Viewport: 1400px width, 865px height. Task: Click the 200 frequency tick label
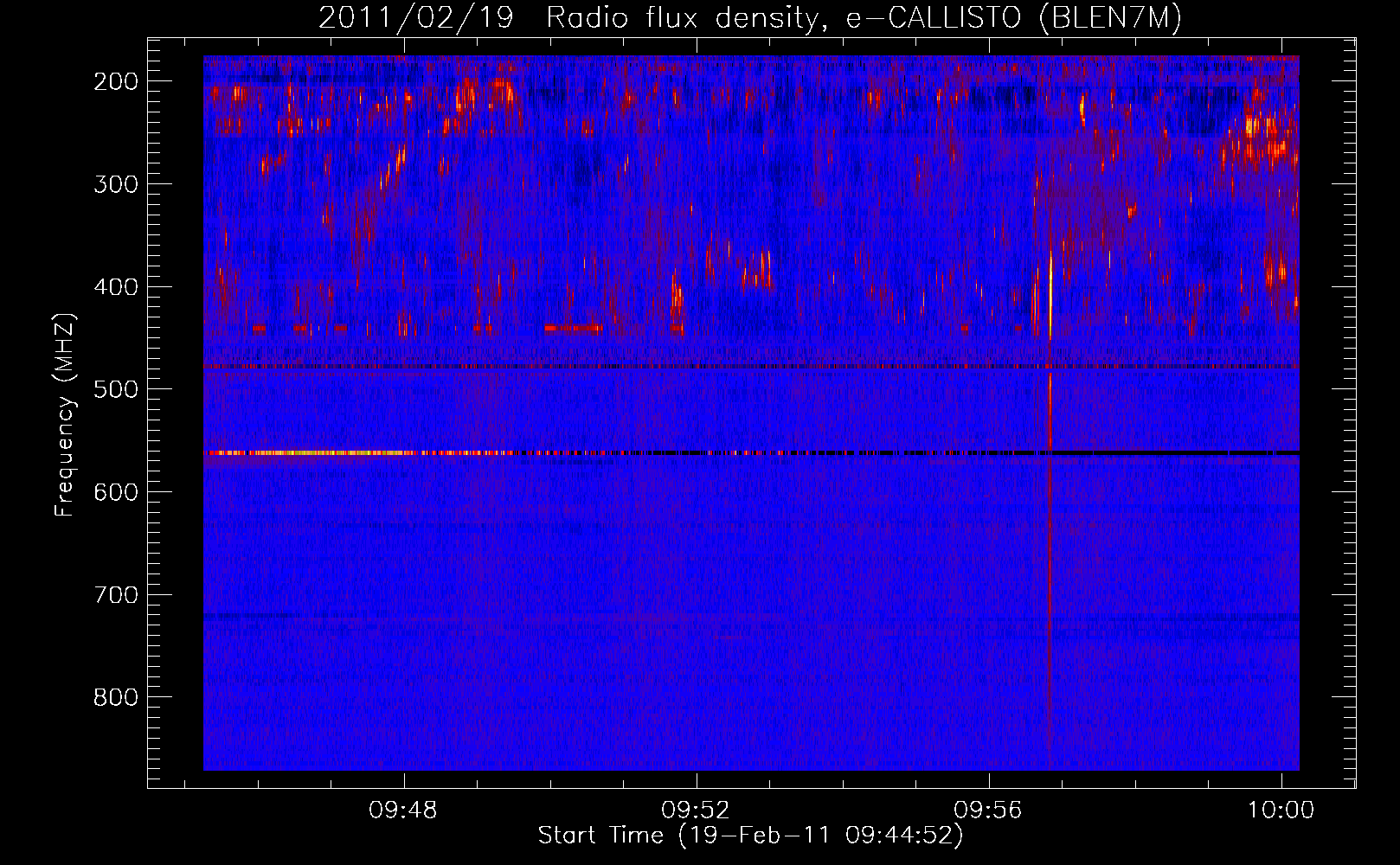(116, 81)
